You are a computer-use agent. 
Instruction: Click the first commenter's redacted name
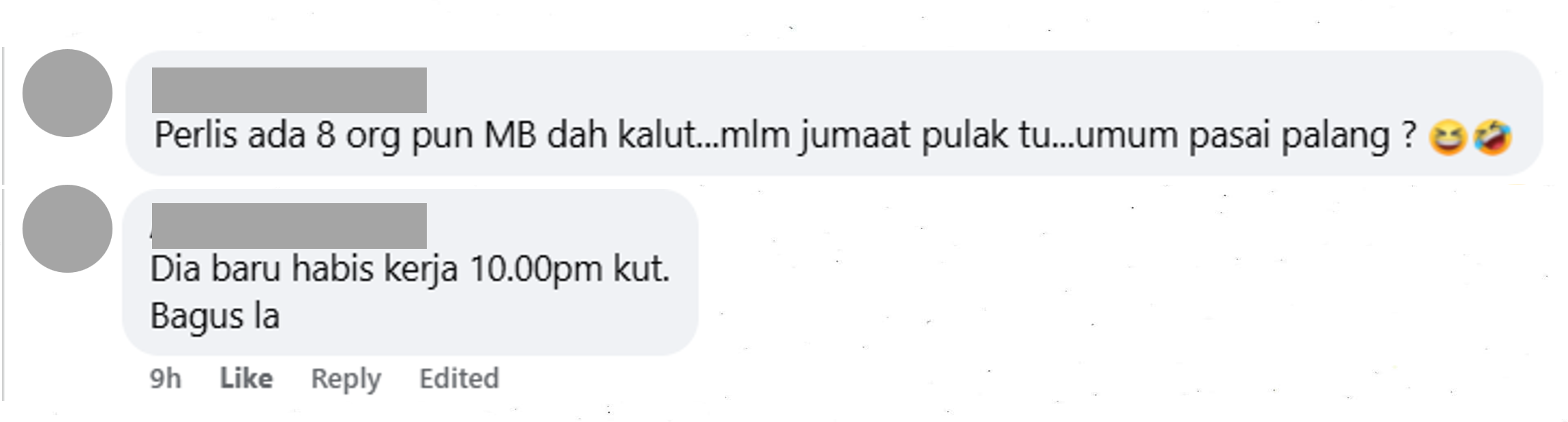pos(289,90)
